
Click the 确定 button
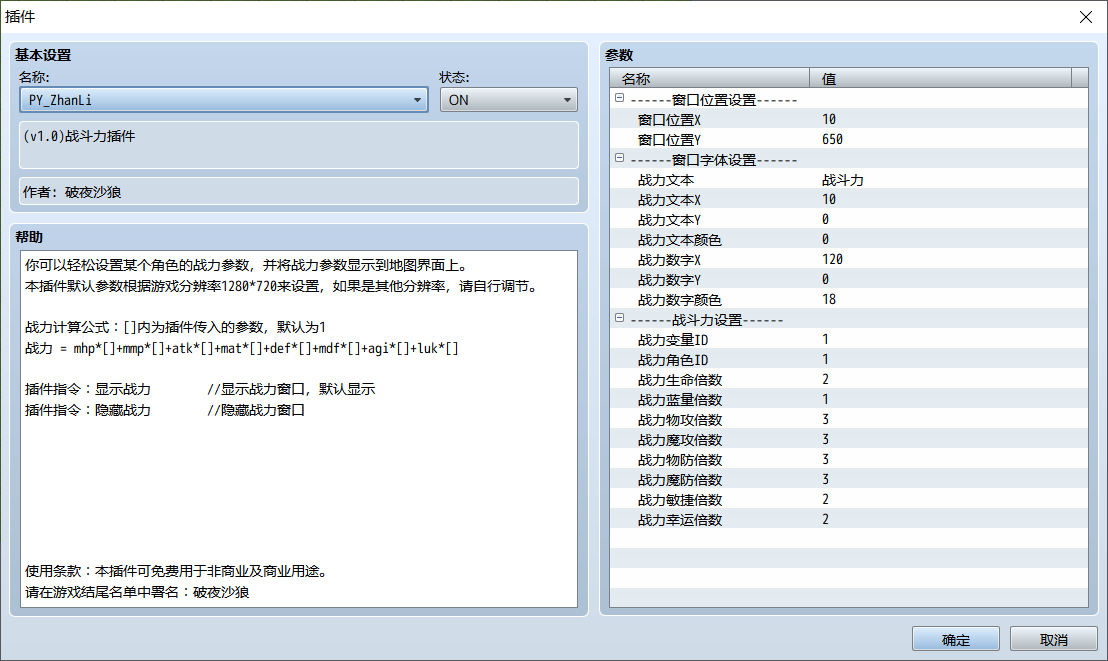click(x=955, y=639)
